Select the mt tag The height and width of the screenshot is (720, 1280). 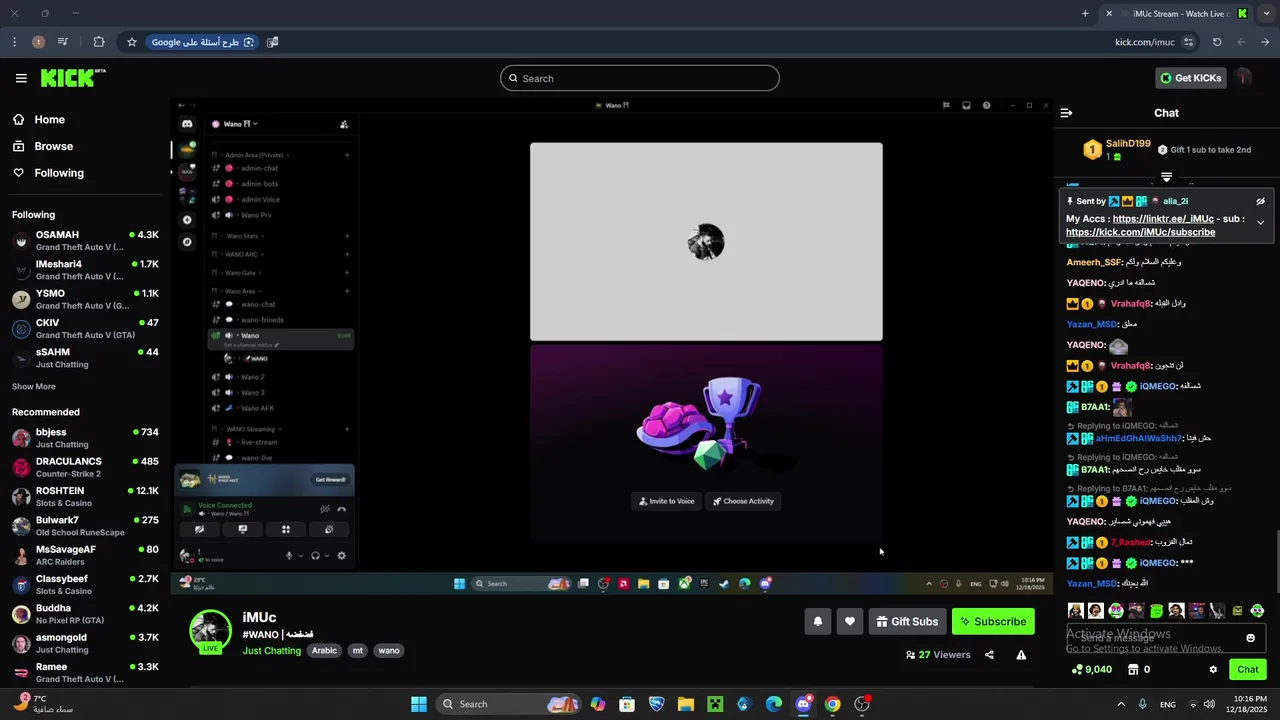click(x=357, y=651)
